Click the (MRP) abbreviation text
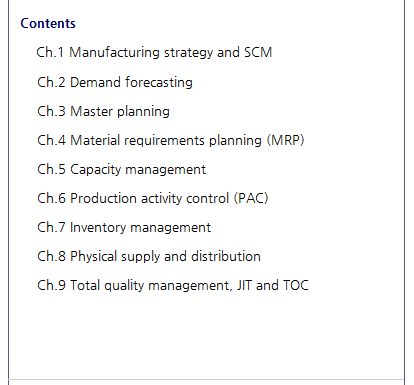414x385 pixels. pyautogui.click(x=285, y=140)
